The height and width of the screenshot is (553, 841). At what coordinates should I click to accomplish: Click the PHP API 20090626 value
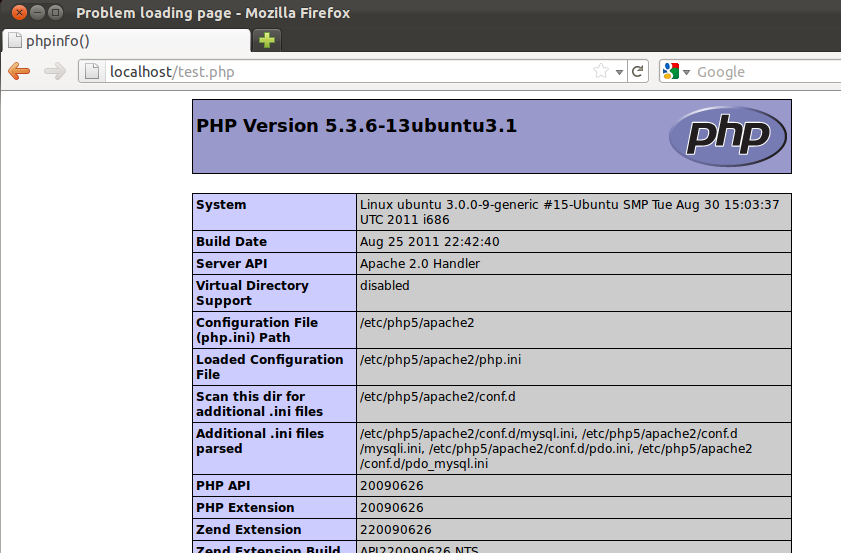(392, 486)
